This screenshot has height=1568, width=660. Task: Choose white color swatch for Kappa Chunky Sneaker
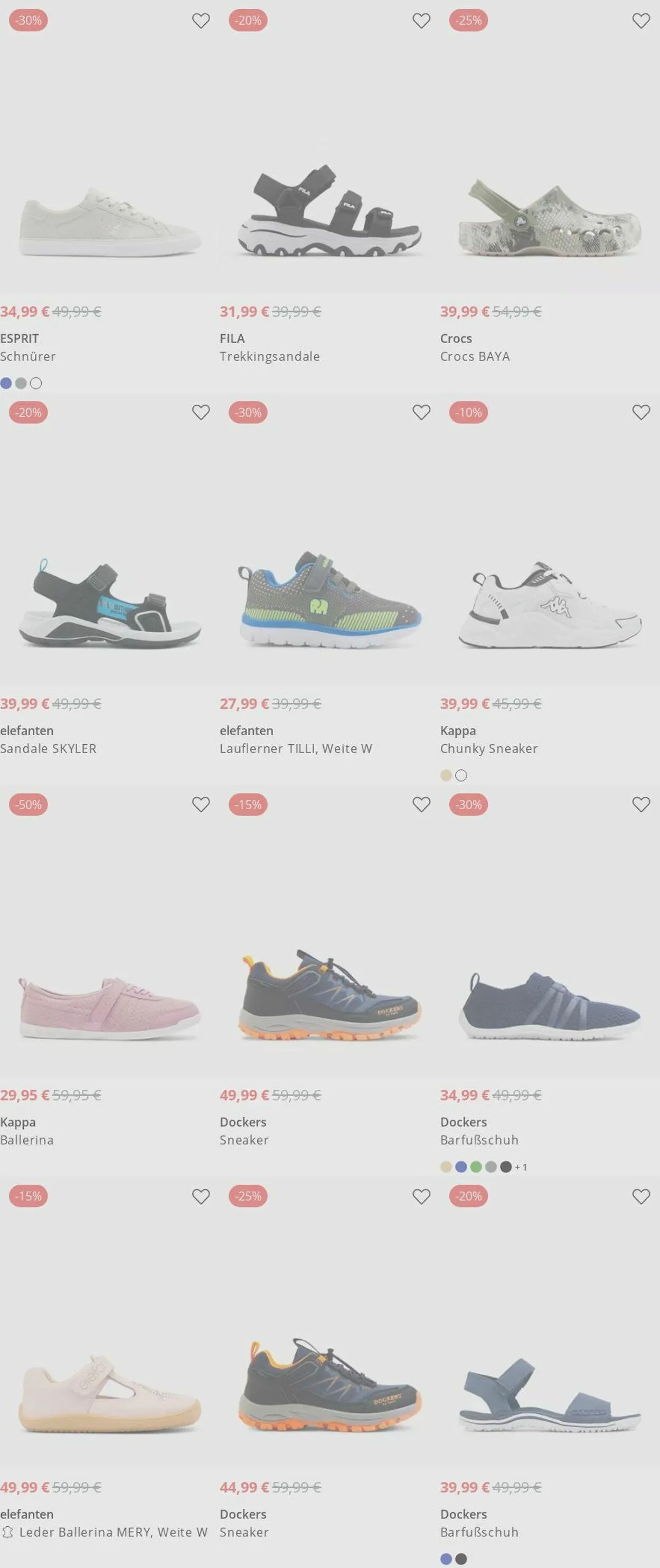[x=461, y=775]
